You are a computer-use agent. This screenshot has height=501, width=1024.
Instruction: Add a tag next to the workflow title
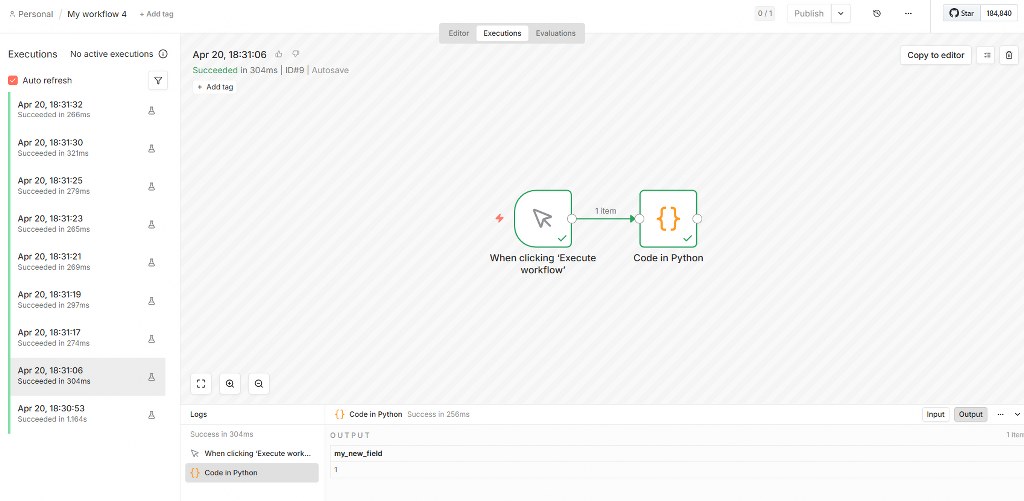point(156,14)
